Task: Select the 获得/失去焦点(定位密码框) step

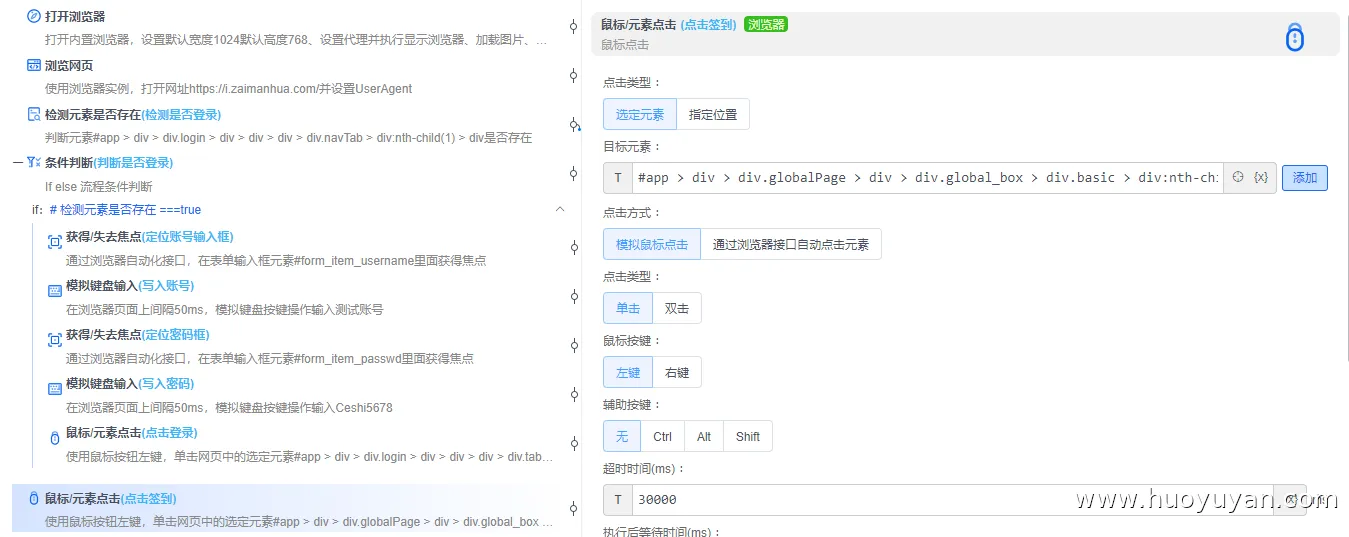Action: [300, 346]
